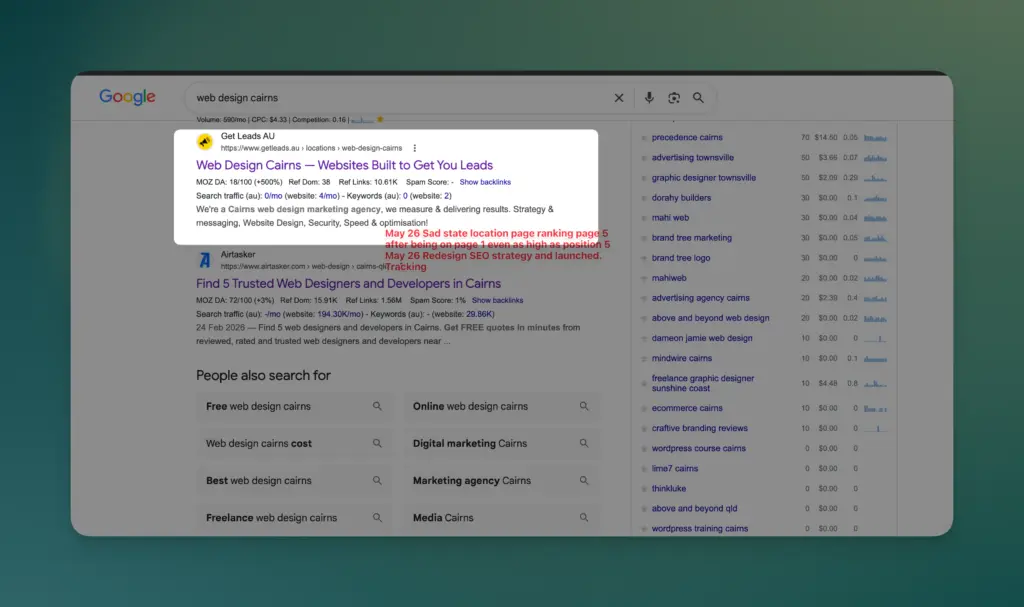Screen dimensions: 1024x607
Task: Search icon next to Marketing agency Cairns
Action: coord(584,480)
